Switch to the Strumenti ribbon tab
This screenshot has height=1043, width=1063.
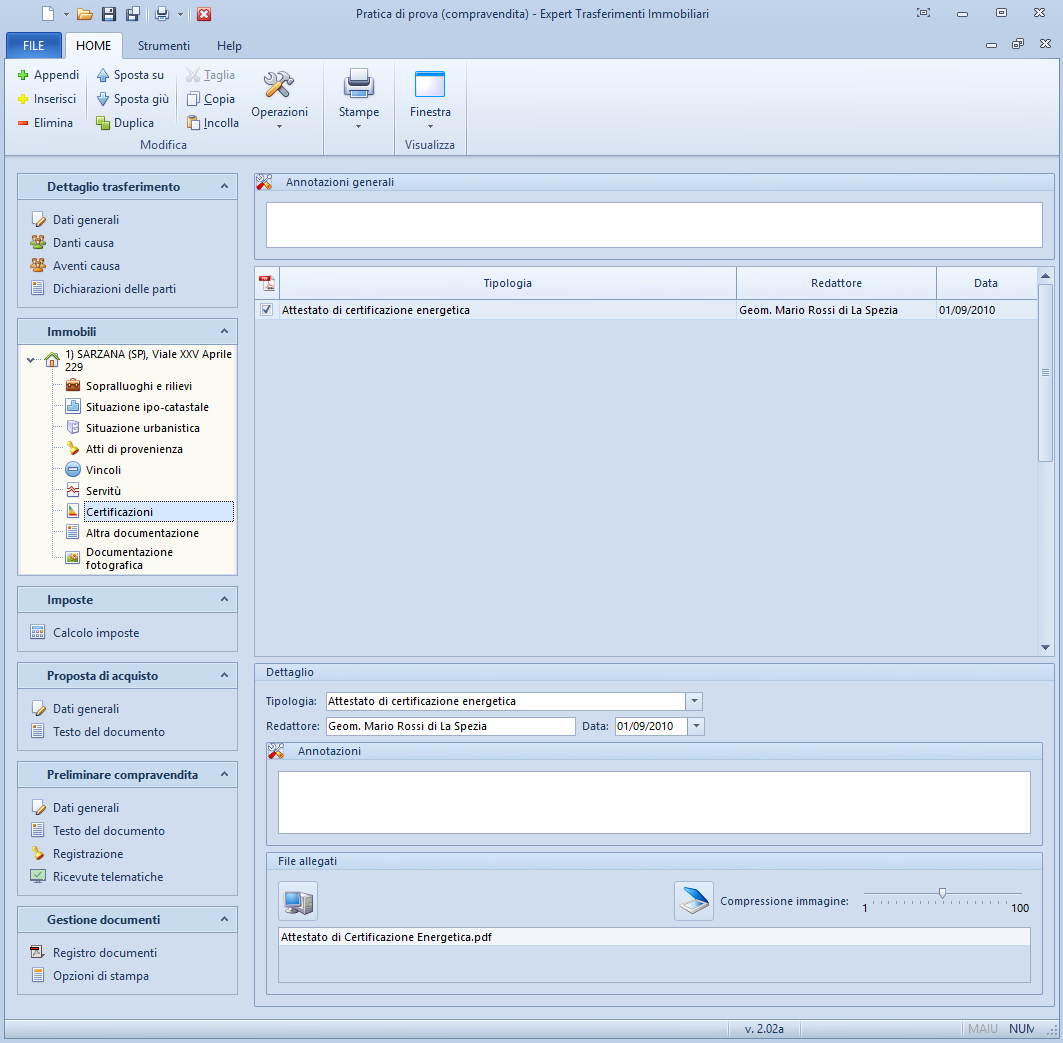coord(164,46)
